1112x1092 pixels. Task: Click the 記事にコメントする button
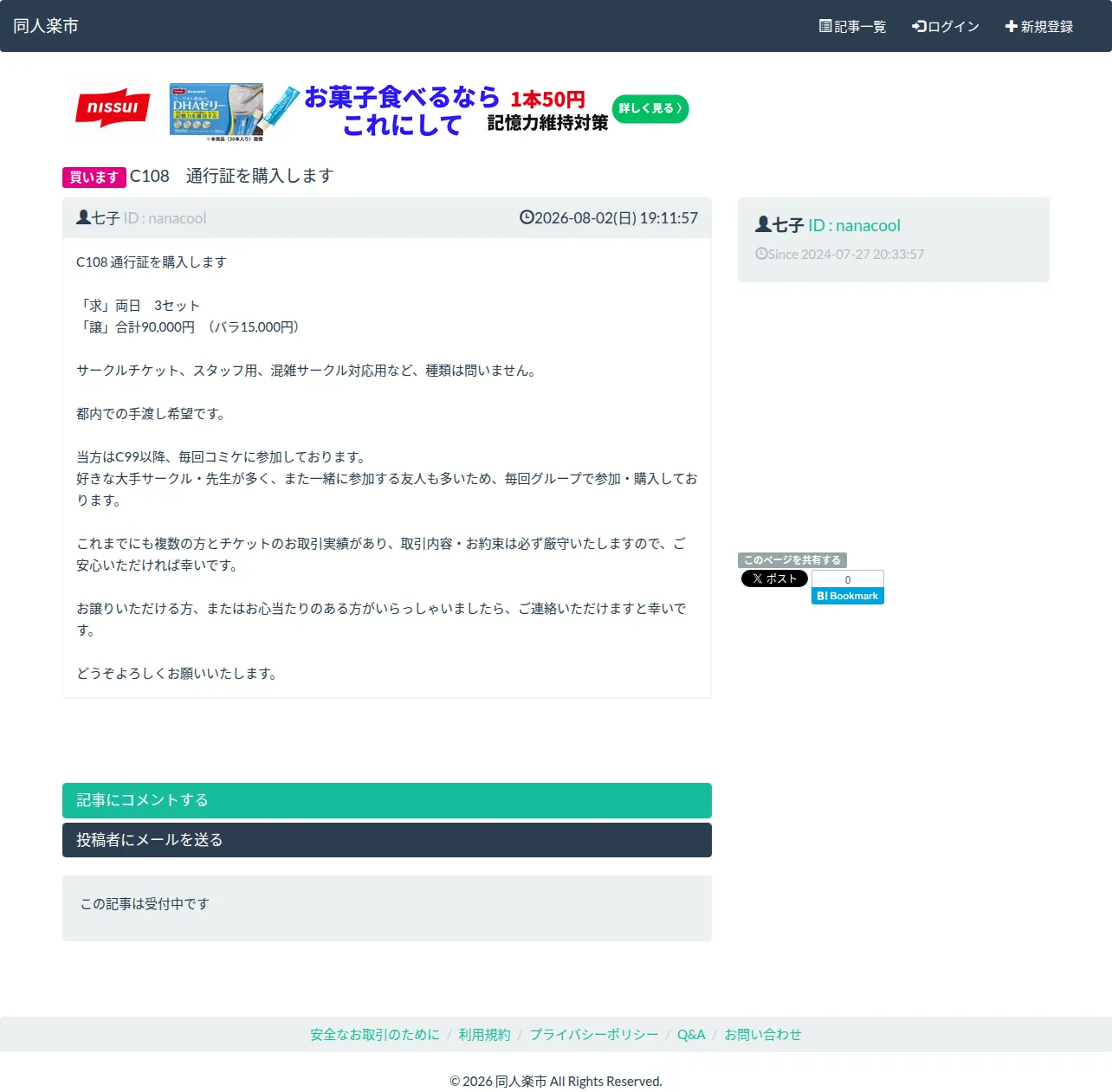[x=387, y=800]
